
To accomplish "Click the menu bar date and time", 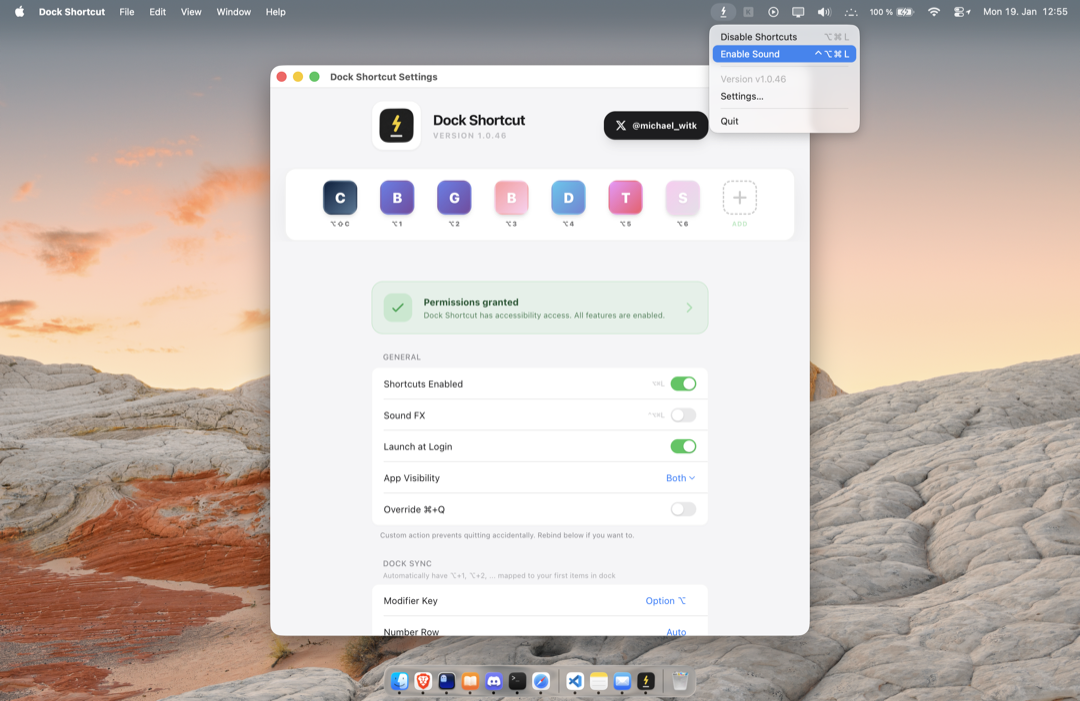I will coord(1025,12).
